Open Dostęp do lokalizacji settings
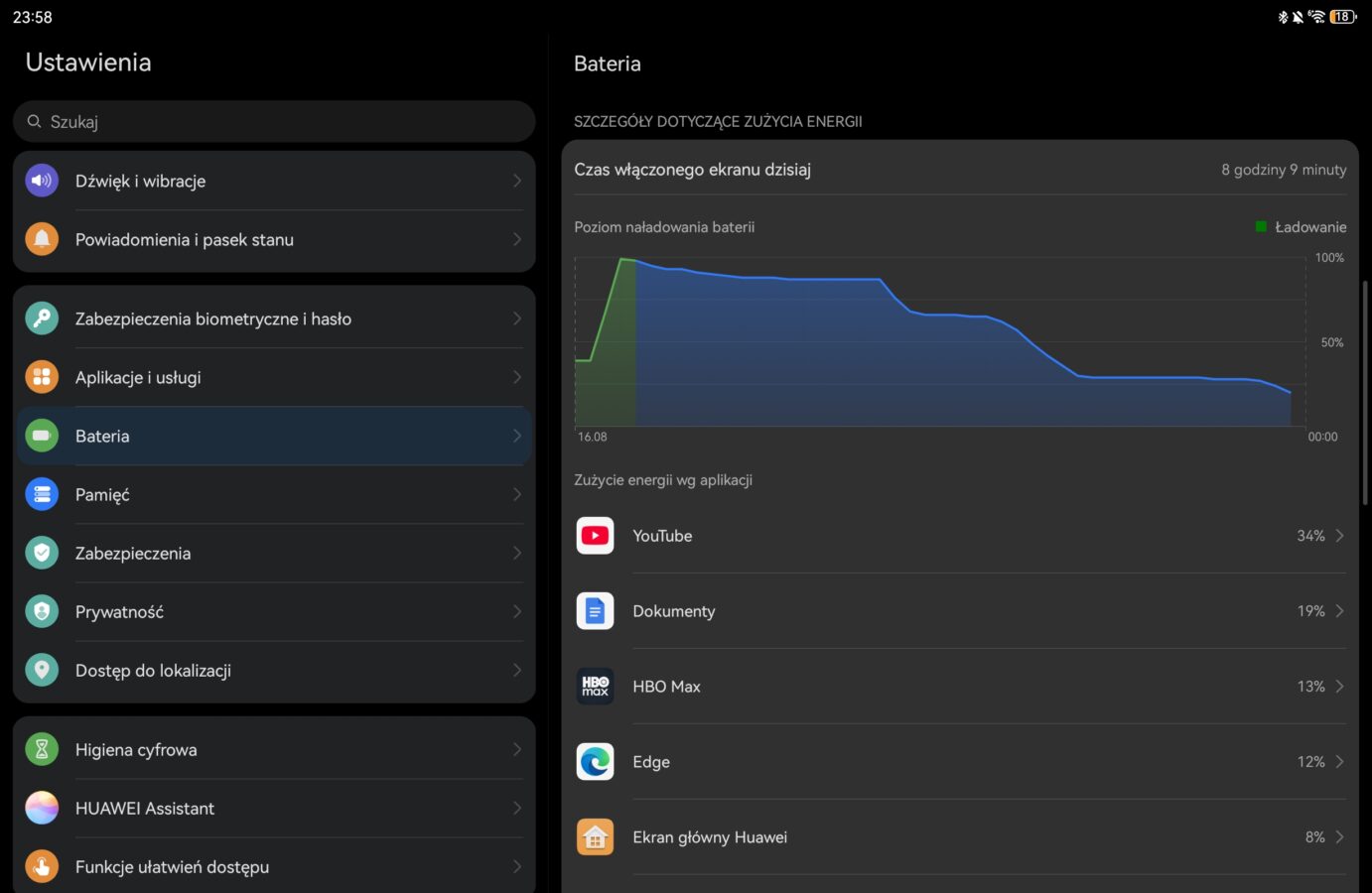This screenshot has width=1372, height=893. tap(274, 670)
